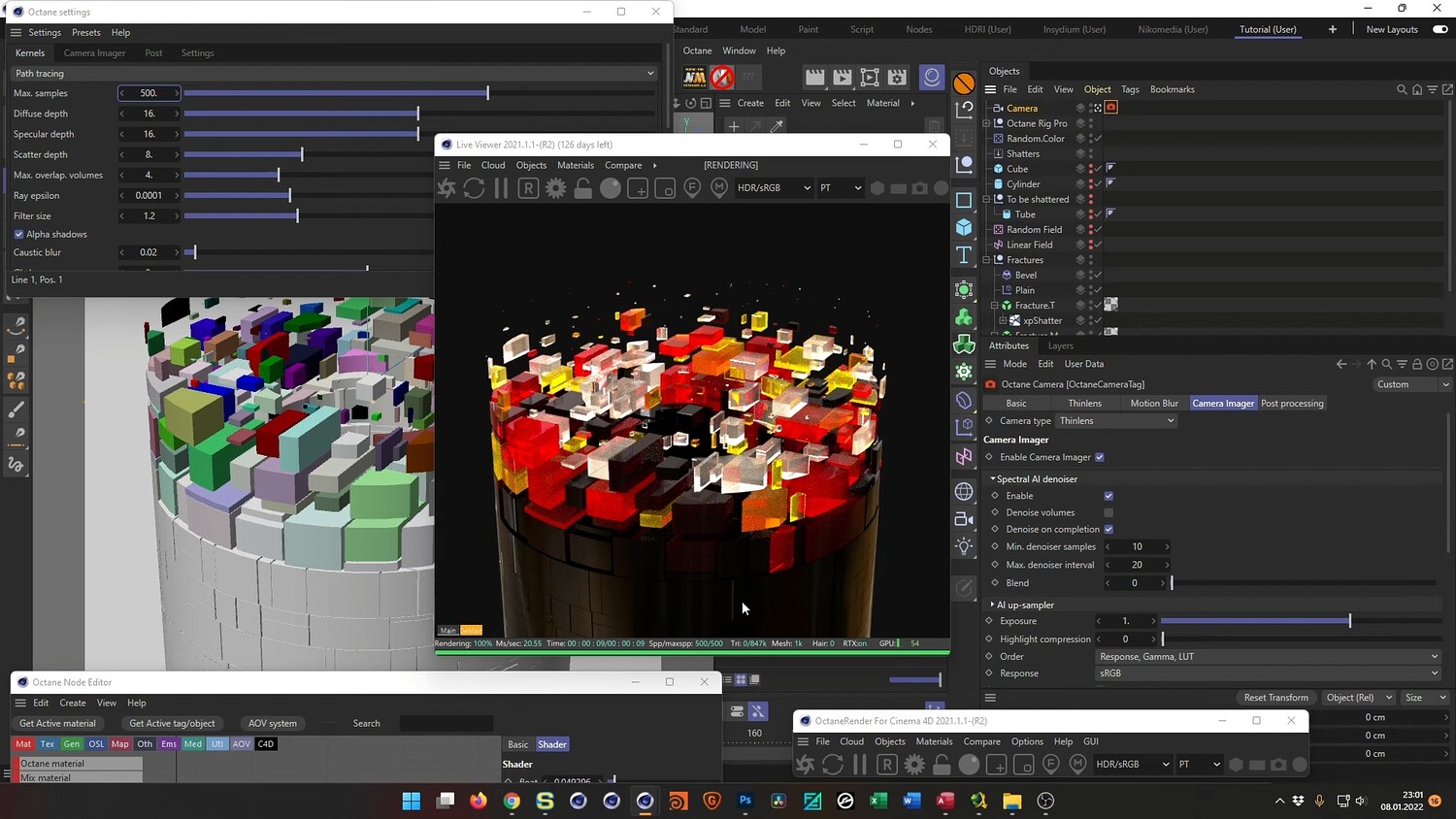Open Excel from the Windows taskbar

(x=878, y=801)
